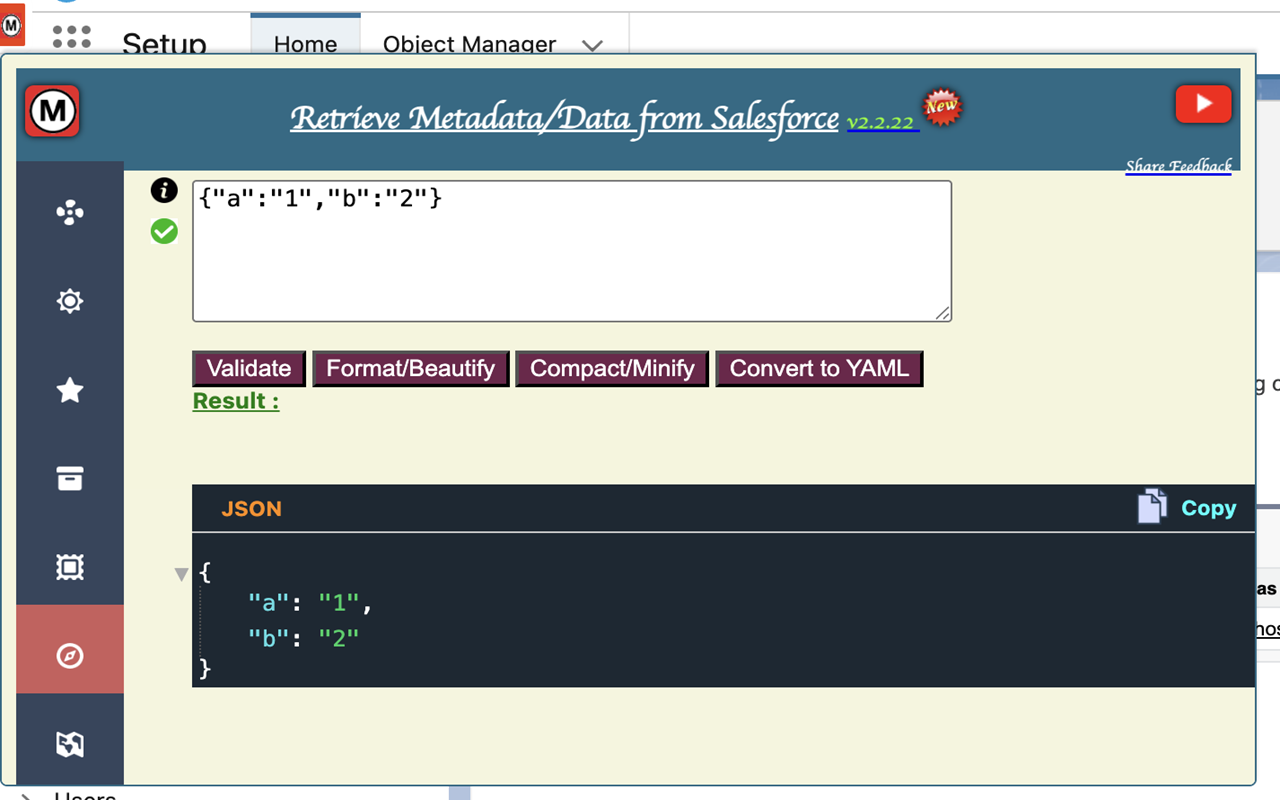Image resolution: width=1280 pixels, height=800 pixels.
Task: Open the Salesforce App Launcher dots
Action: 71,37
